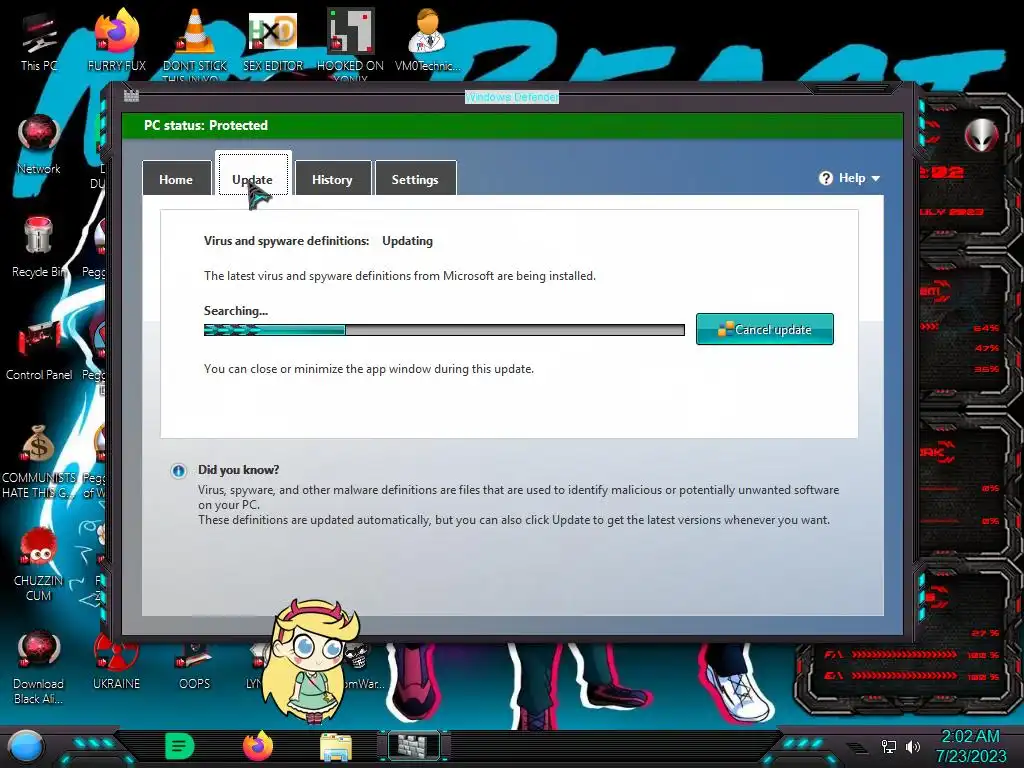Click the Cancel update button
The height and width of the screenshot is (768, 1024).
pos(765,329)
